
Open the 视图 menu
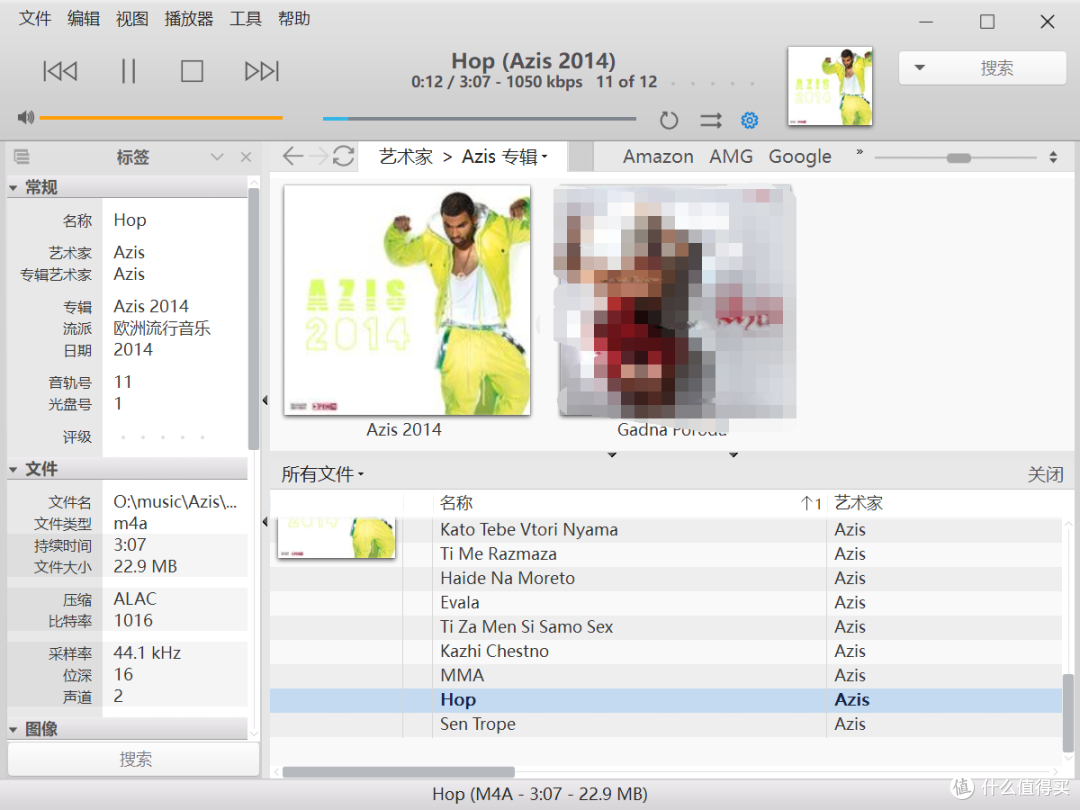click(x=132, y=19)
